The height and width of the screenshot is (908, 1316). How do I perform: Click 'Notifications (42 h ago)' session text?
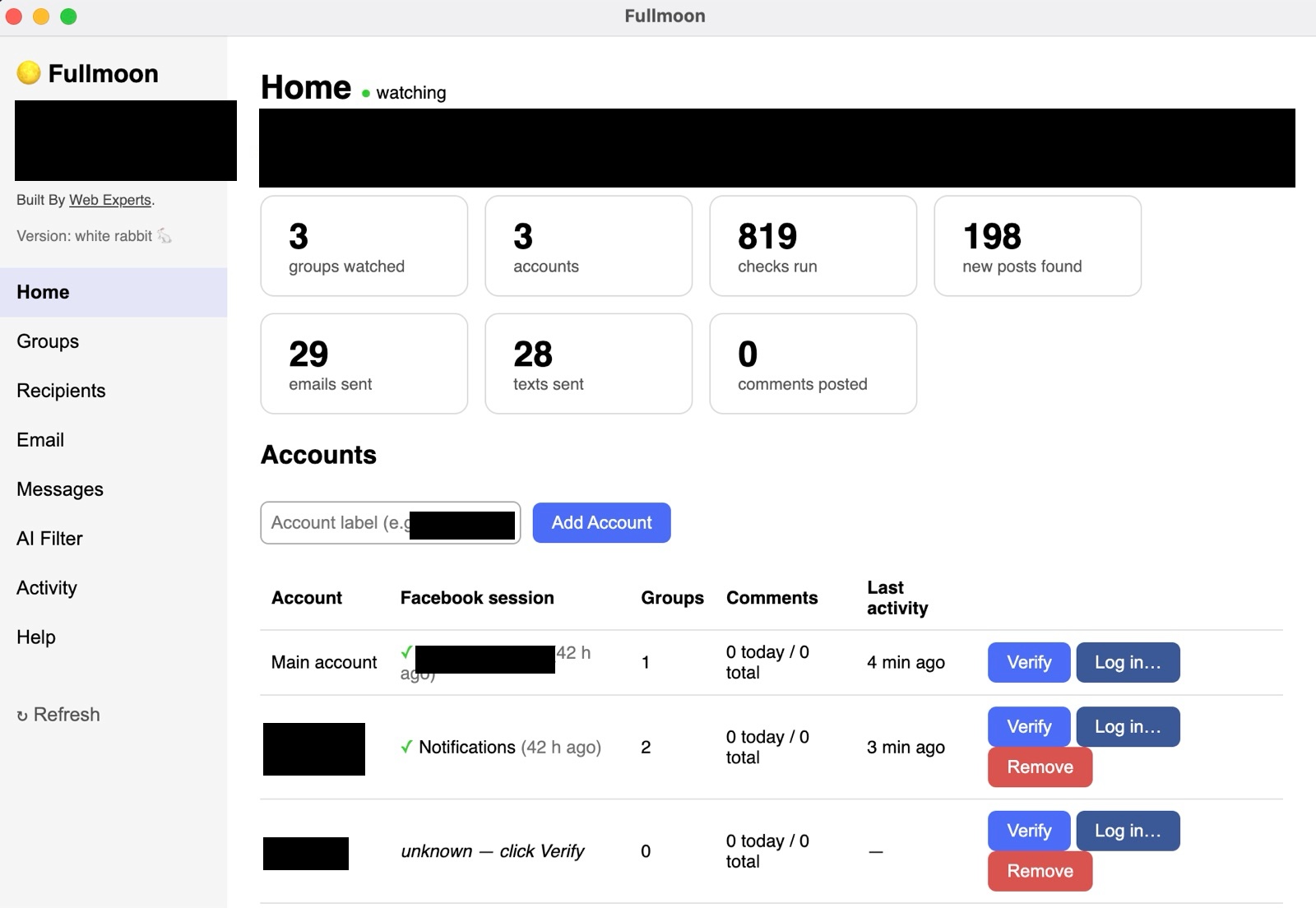pos(510,747)
